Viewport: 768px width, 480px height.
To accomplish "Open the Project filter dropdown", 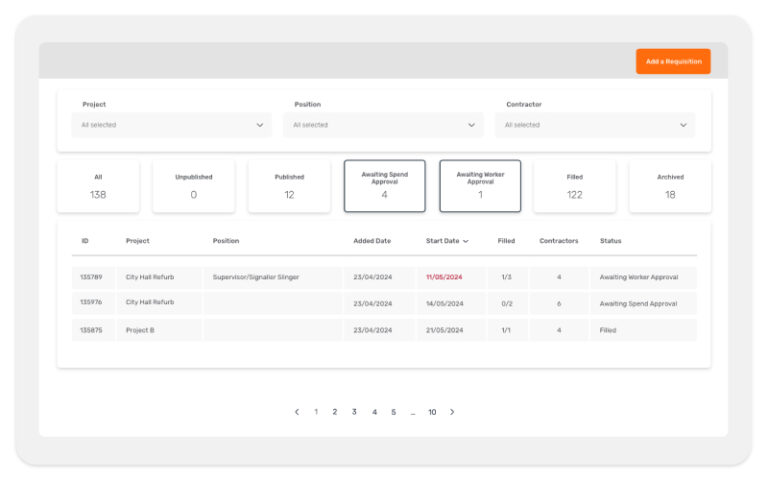I will (x=172, y=125).
